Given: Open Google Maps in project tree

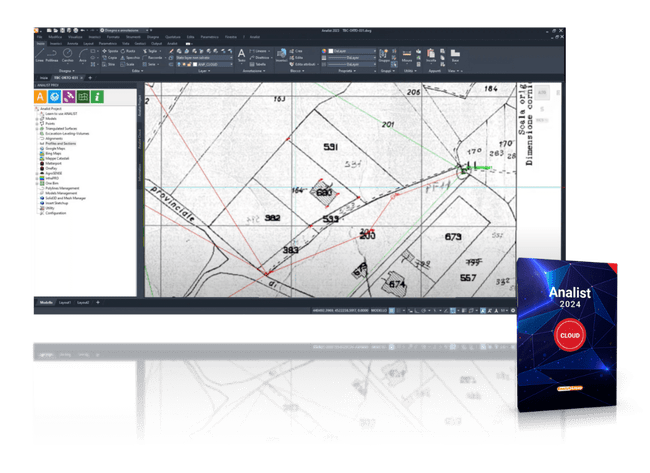Looking at the screenshot, I should tap(53, 148).
